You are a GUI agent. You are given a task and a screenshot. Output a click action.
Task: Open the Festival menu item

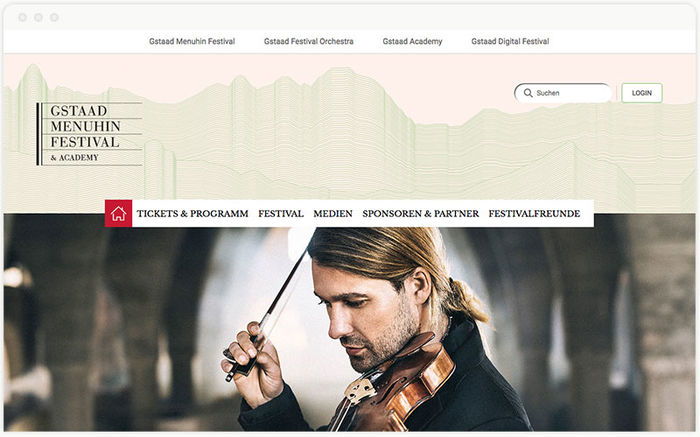(x=281, y=214)
